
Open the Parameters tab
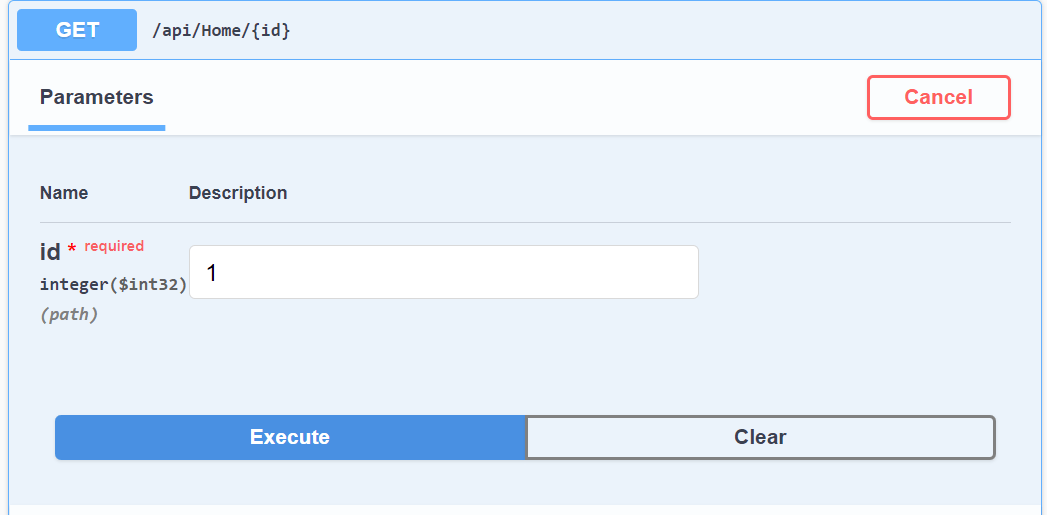[x=97, y=98]
